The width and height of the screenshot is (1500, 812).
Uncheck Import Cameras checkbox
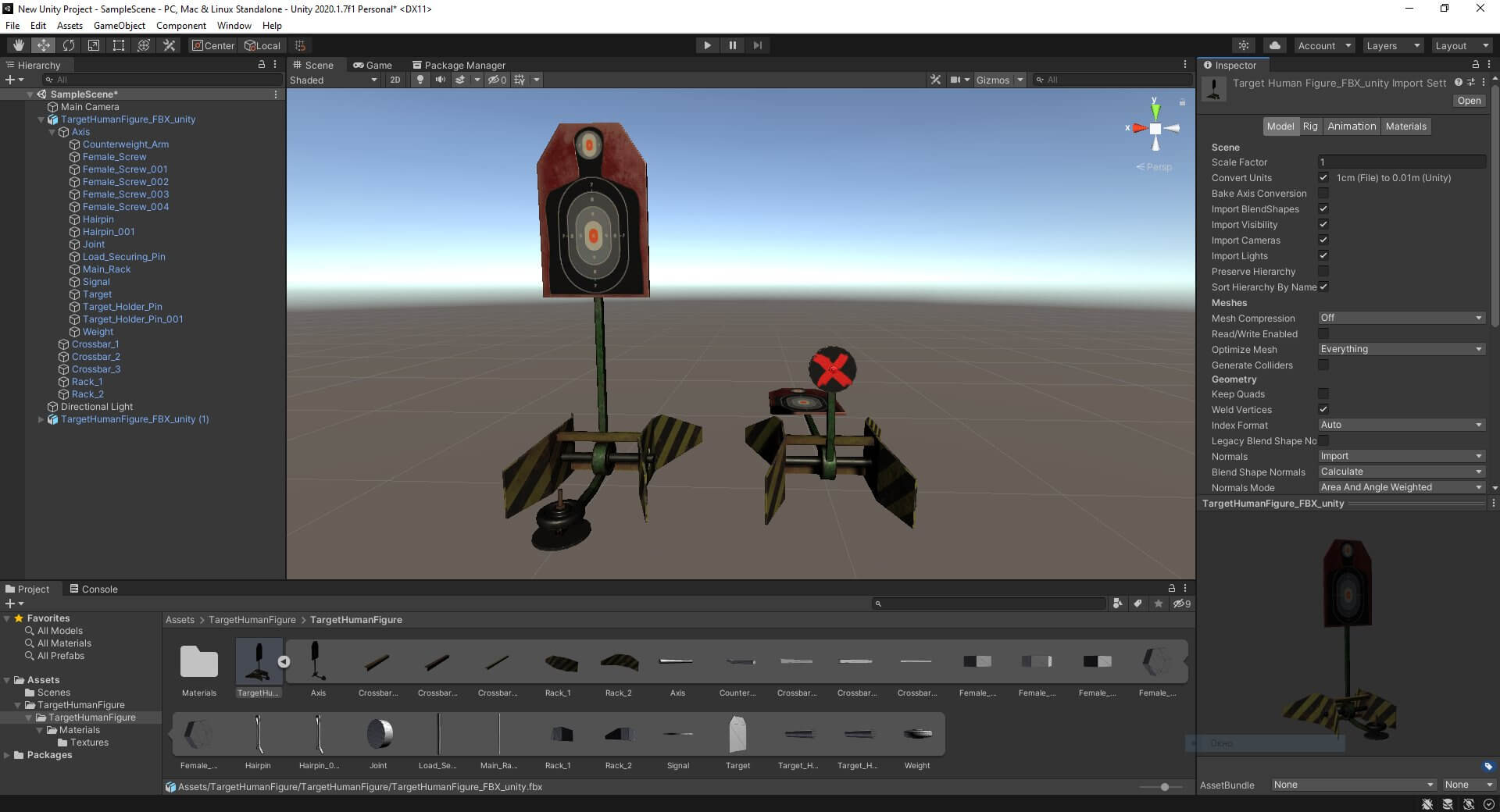1323,240
